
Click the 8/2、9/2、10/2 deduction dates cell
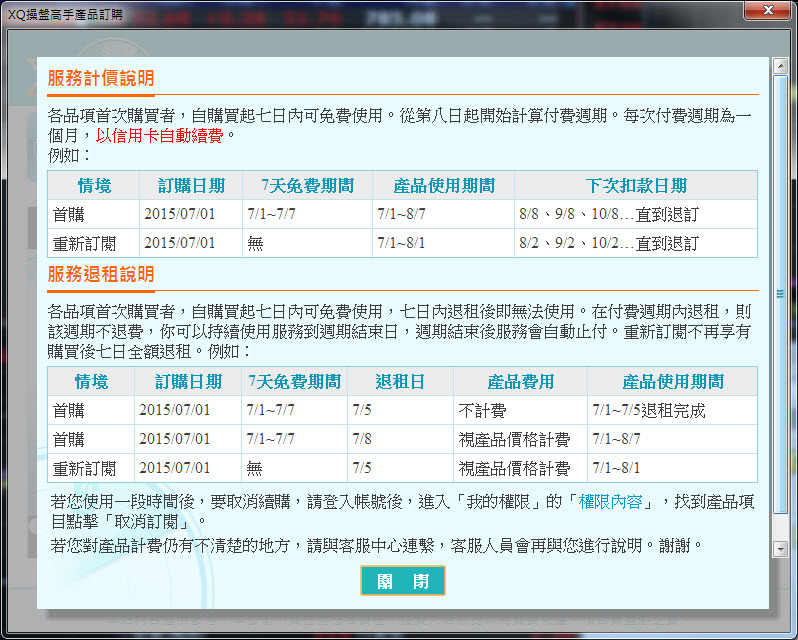(608, 243)
